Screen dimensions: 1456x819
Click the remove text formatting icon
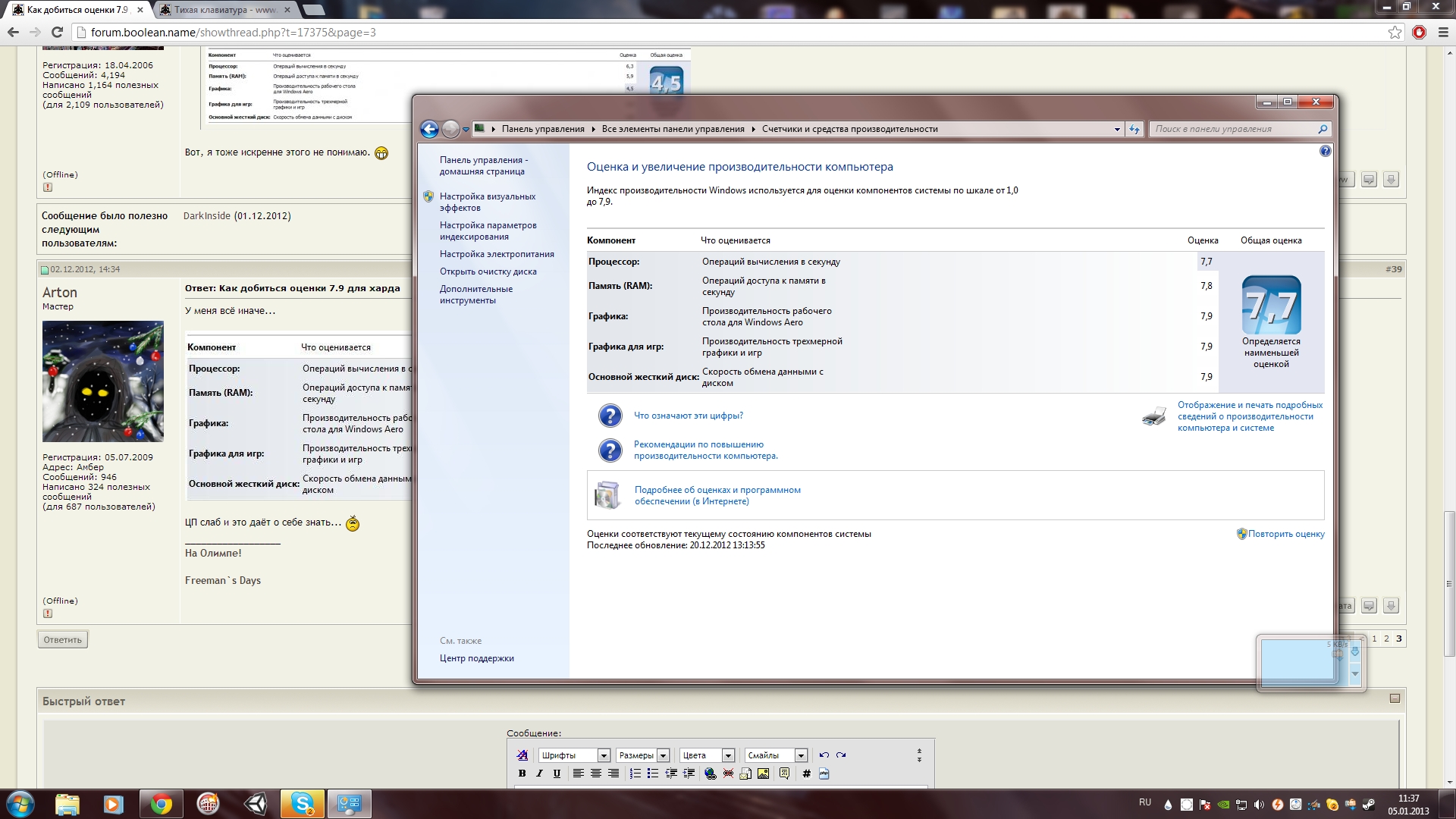(x=522, y=755)
